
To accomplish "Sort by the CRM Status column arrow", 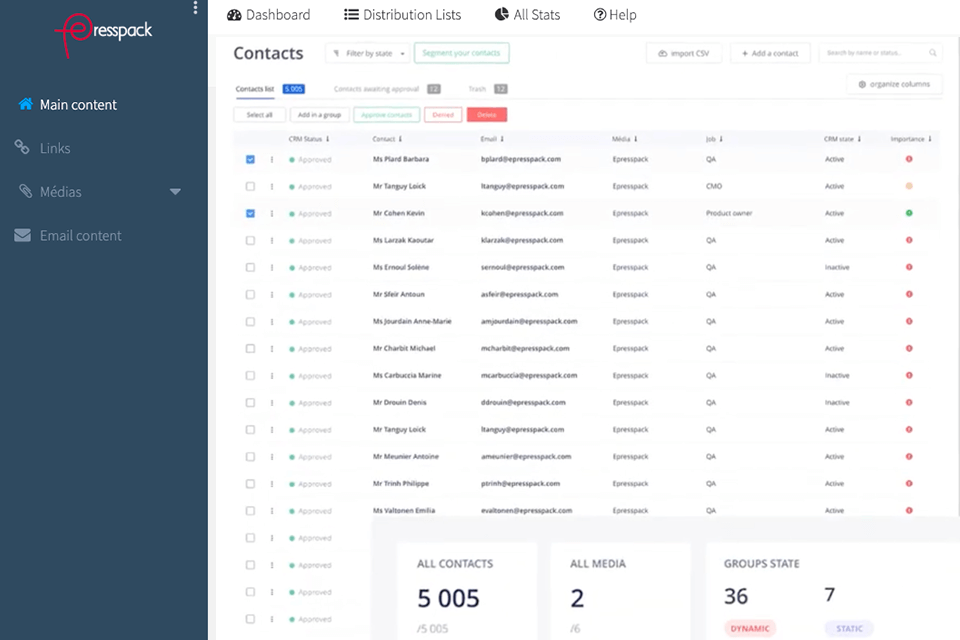I will (328, 139).
